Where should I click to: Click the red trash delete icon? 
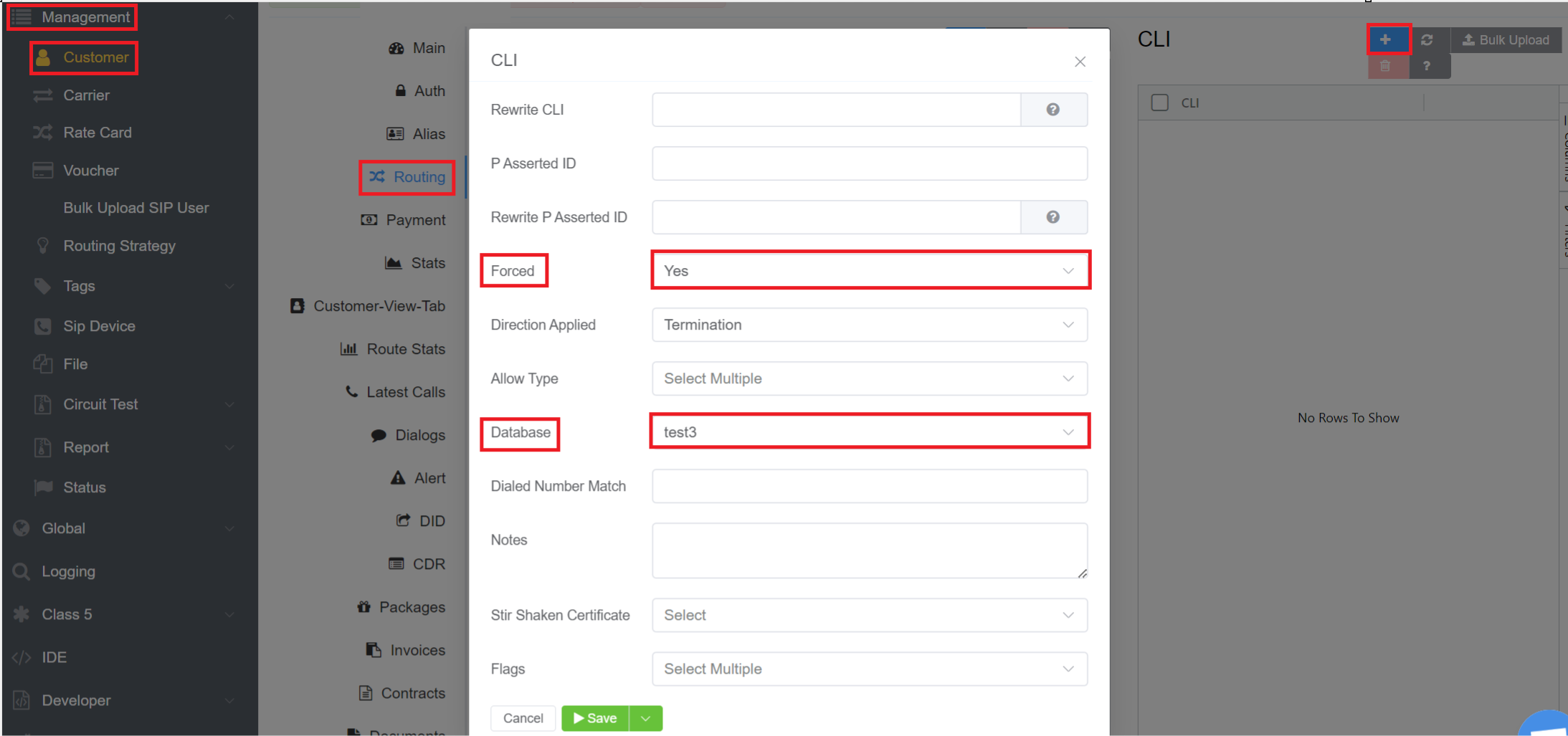pyautogui.click(x=1385, y=66)
